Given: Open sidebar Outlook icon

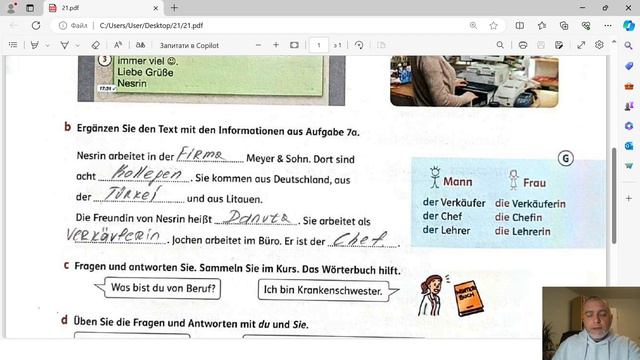Looking at the screenshot, I should [x=629, y=146].
